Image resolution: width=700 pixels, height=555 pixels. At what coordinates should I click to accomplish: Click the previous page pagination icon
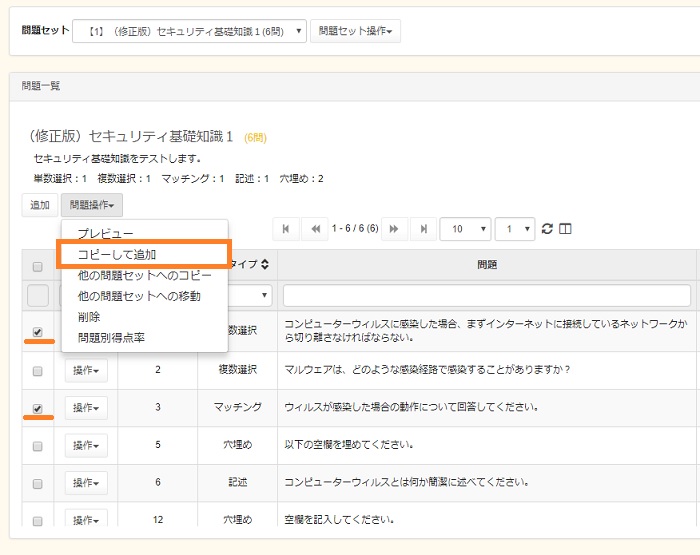315,229
